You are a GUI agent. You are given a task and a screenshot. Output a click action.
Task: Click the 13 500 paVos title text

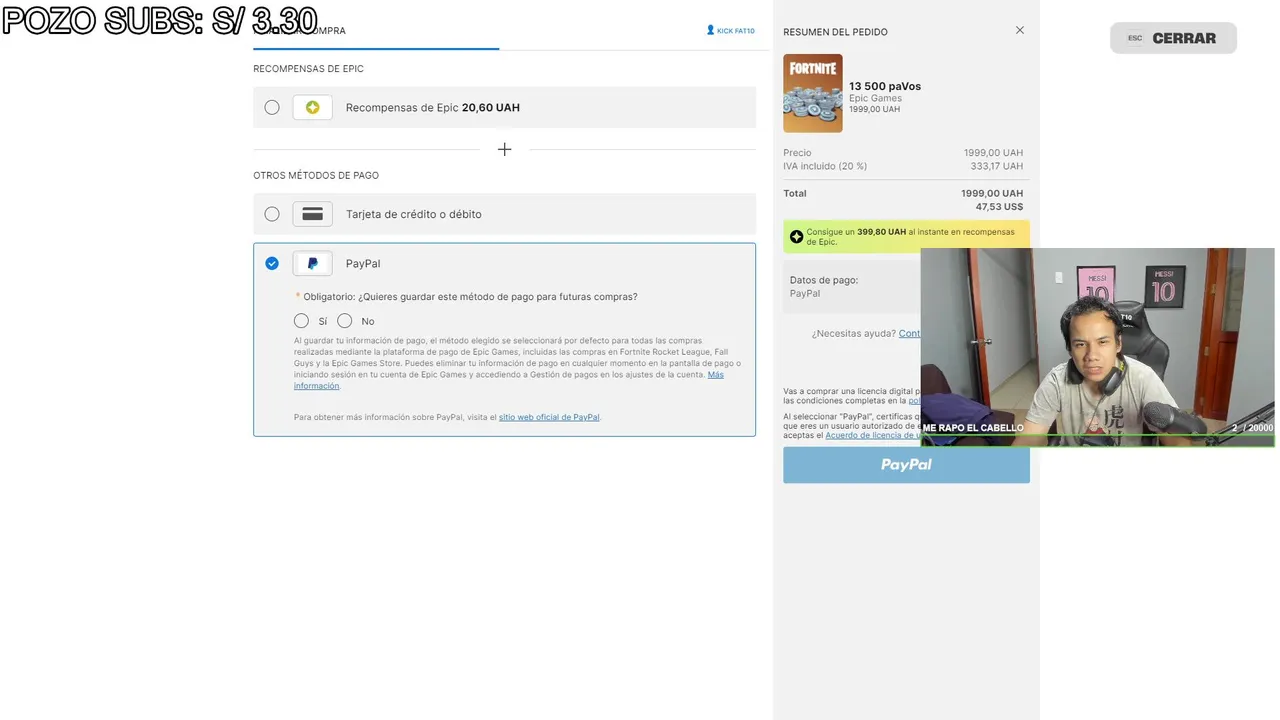[x=885, y=86]
